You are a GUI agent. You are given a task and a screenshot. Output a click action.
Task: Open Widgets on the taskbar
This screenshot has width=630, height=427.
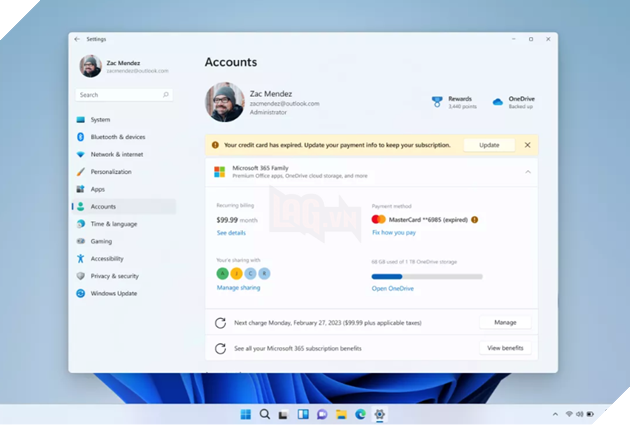(303, 414)
